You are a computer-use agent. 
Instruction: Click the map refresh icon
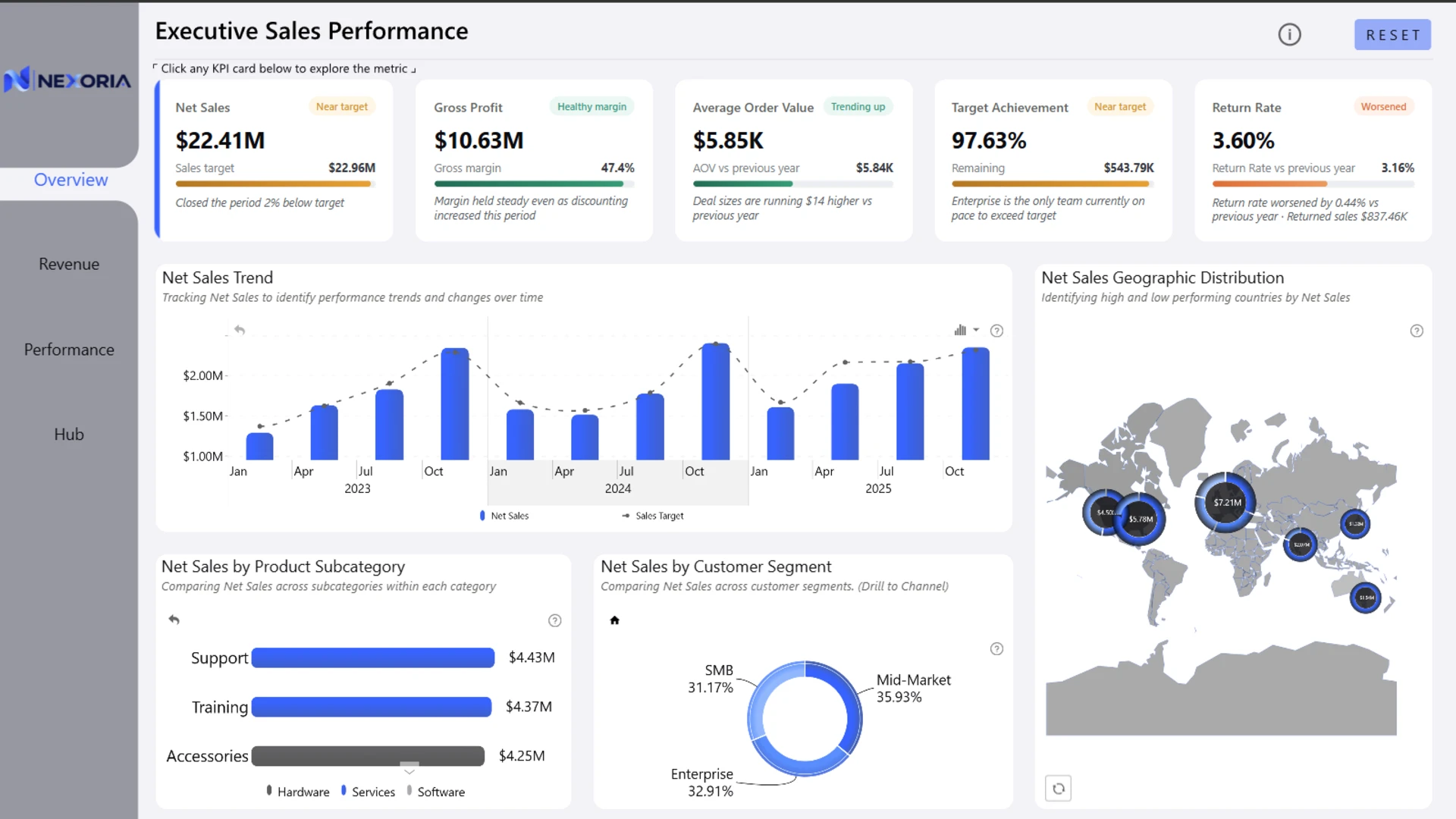1058,789
